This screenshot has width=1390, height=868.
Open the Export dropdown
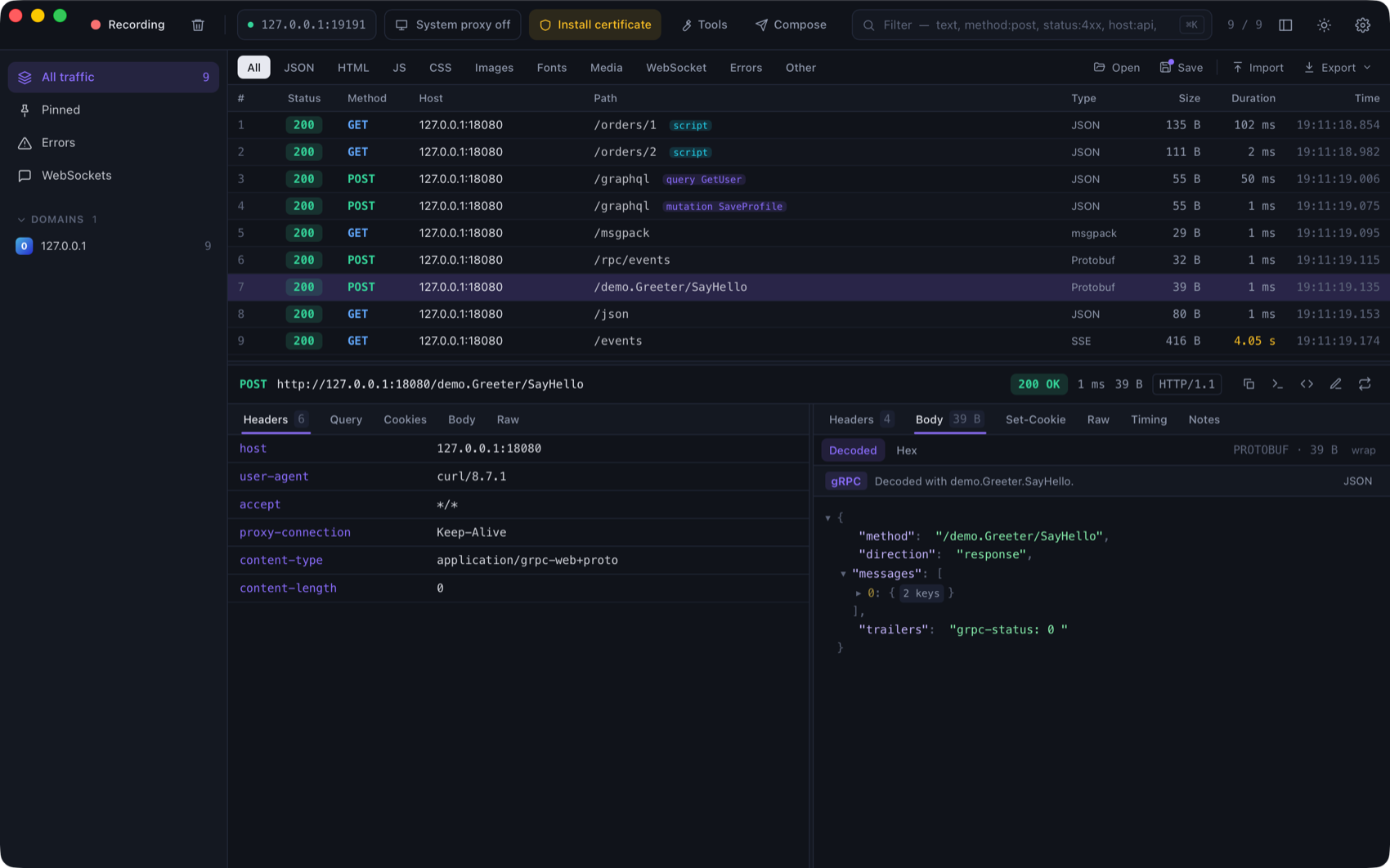click(1338, 68)
